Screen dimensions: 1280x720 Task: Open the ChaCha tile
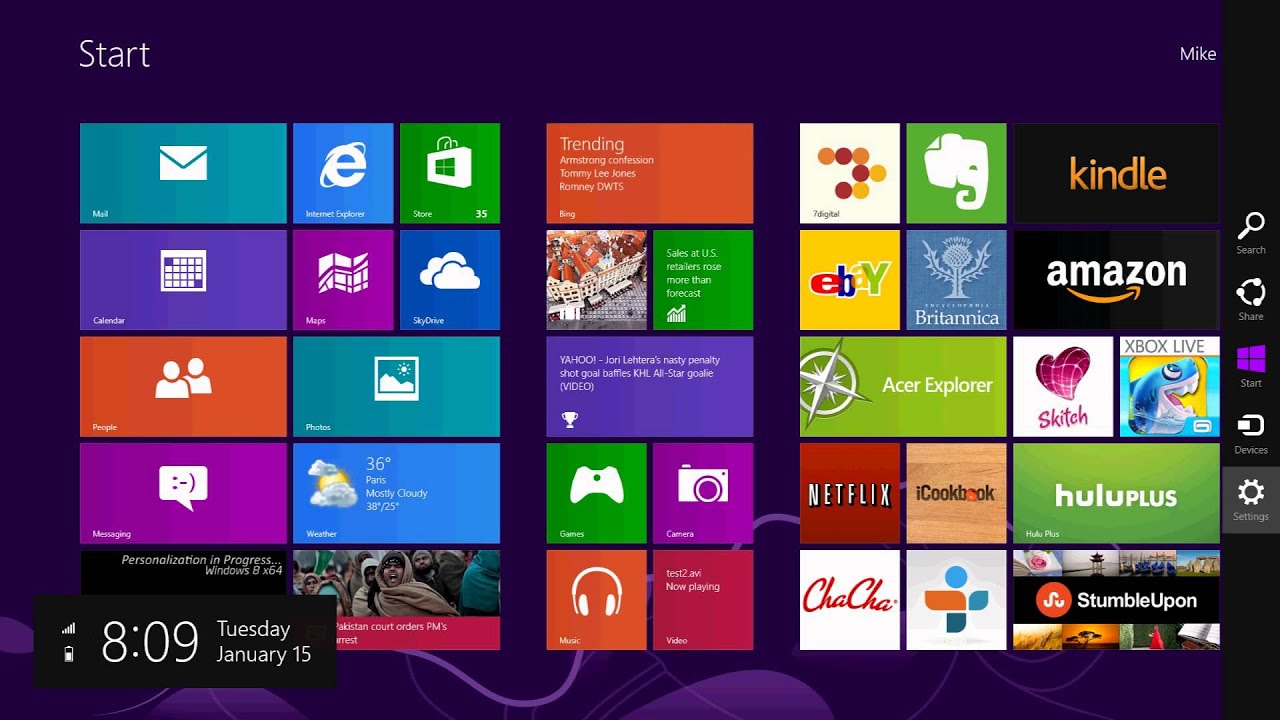[850, 600]
